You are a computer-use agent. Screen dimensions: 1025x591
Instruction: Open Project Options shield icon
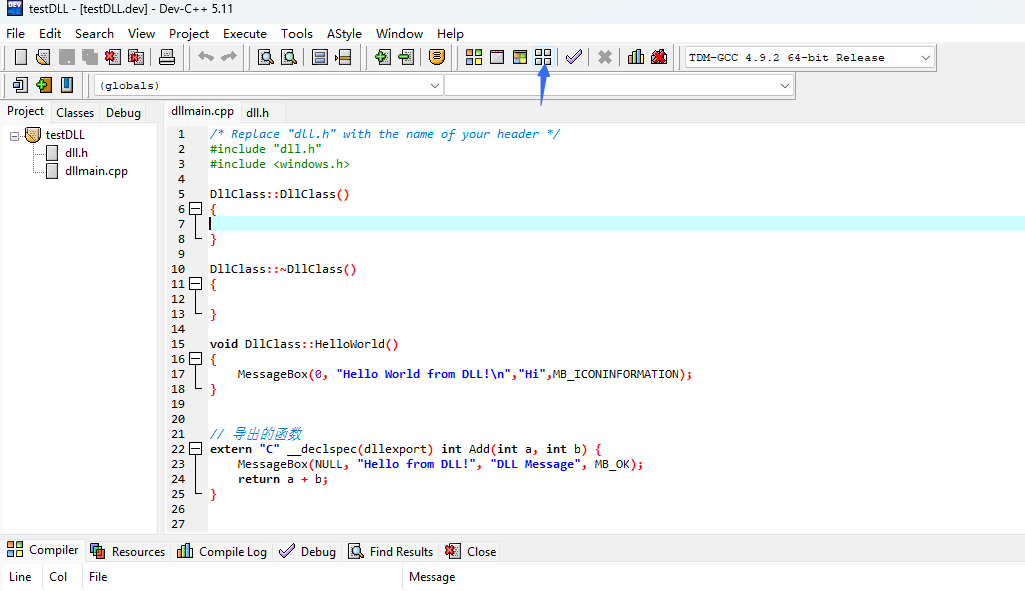click(437, 58)
